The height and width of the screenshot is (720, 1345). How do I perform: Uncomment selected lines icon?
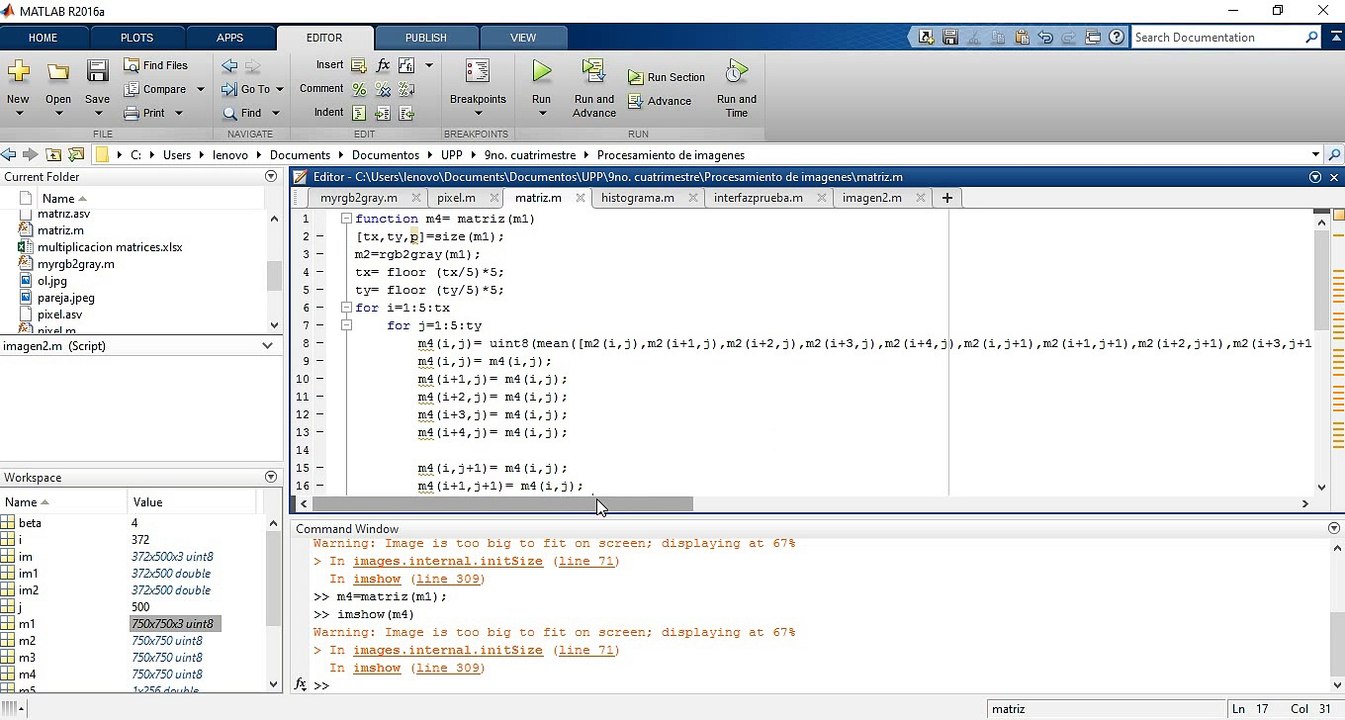(x=382, y=89)
